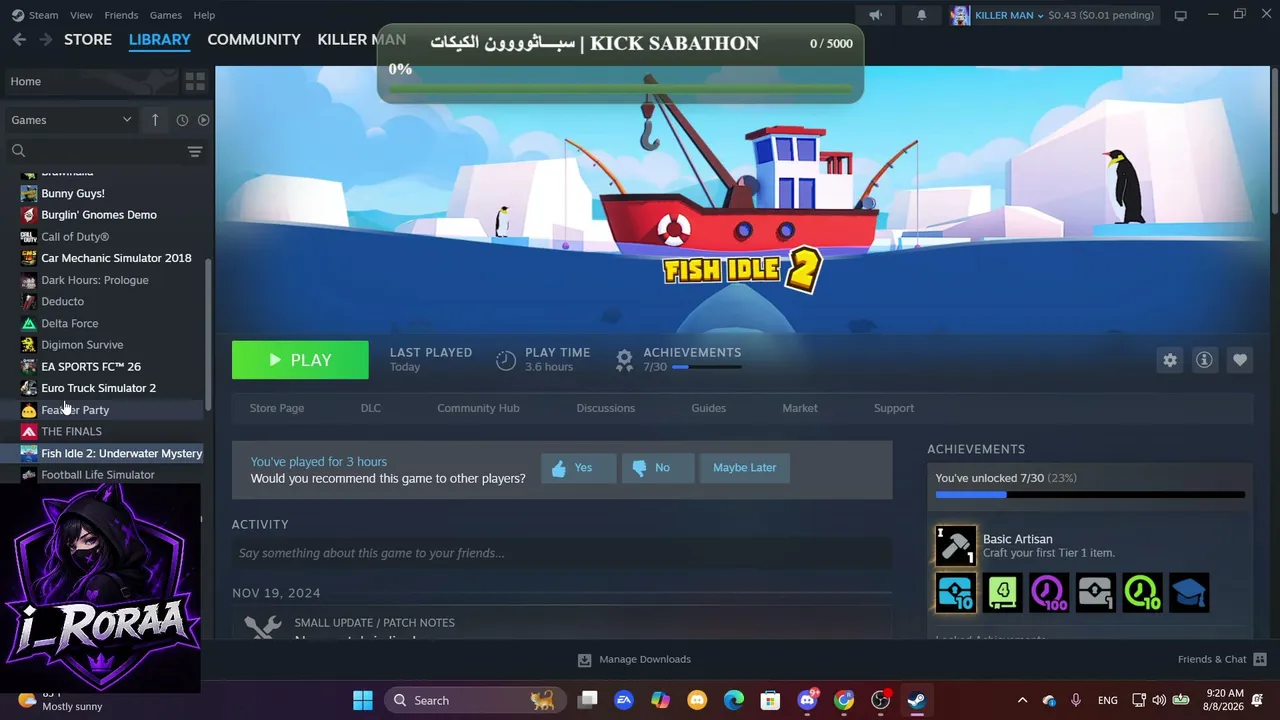Open Microsoft Store from taskbar
Viewport: 1280px width, 720px height.
point(770,700)
